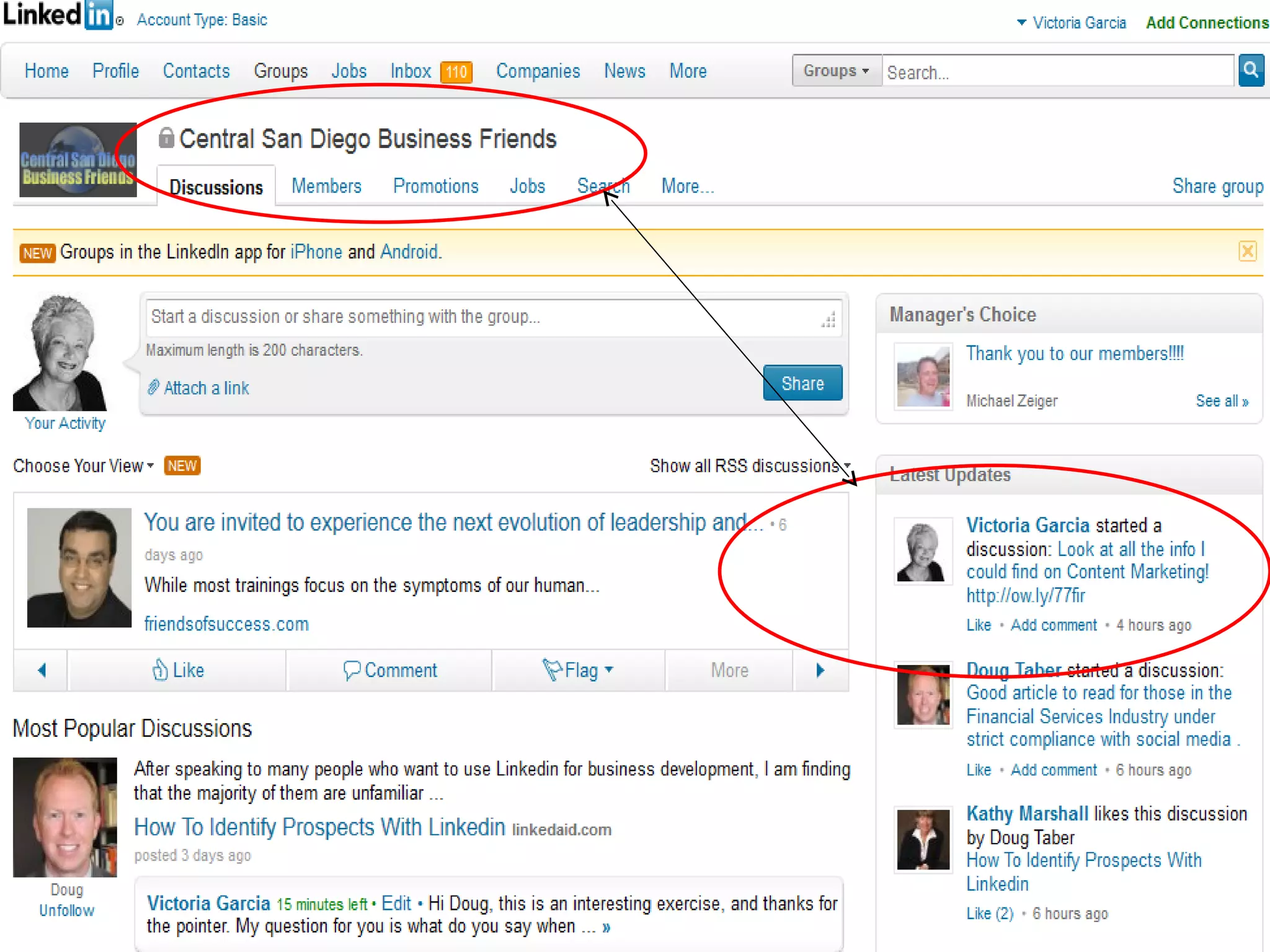Expand the Choose Your View dropdown
Screen dimensions: 1270x952
(83, 465)
